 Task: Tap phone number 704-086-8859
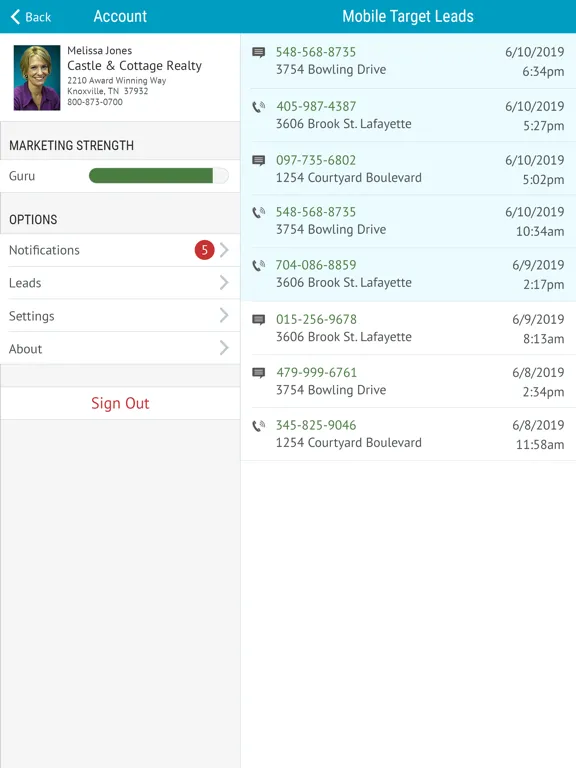316,265
